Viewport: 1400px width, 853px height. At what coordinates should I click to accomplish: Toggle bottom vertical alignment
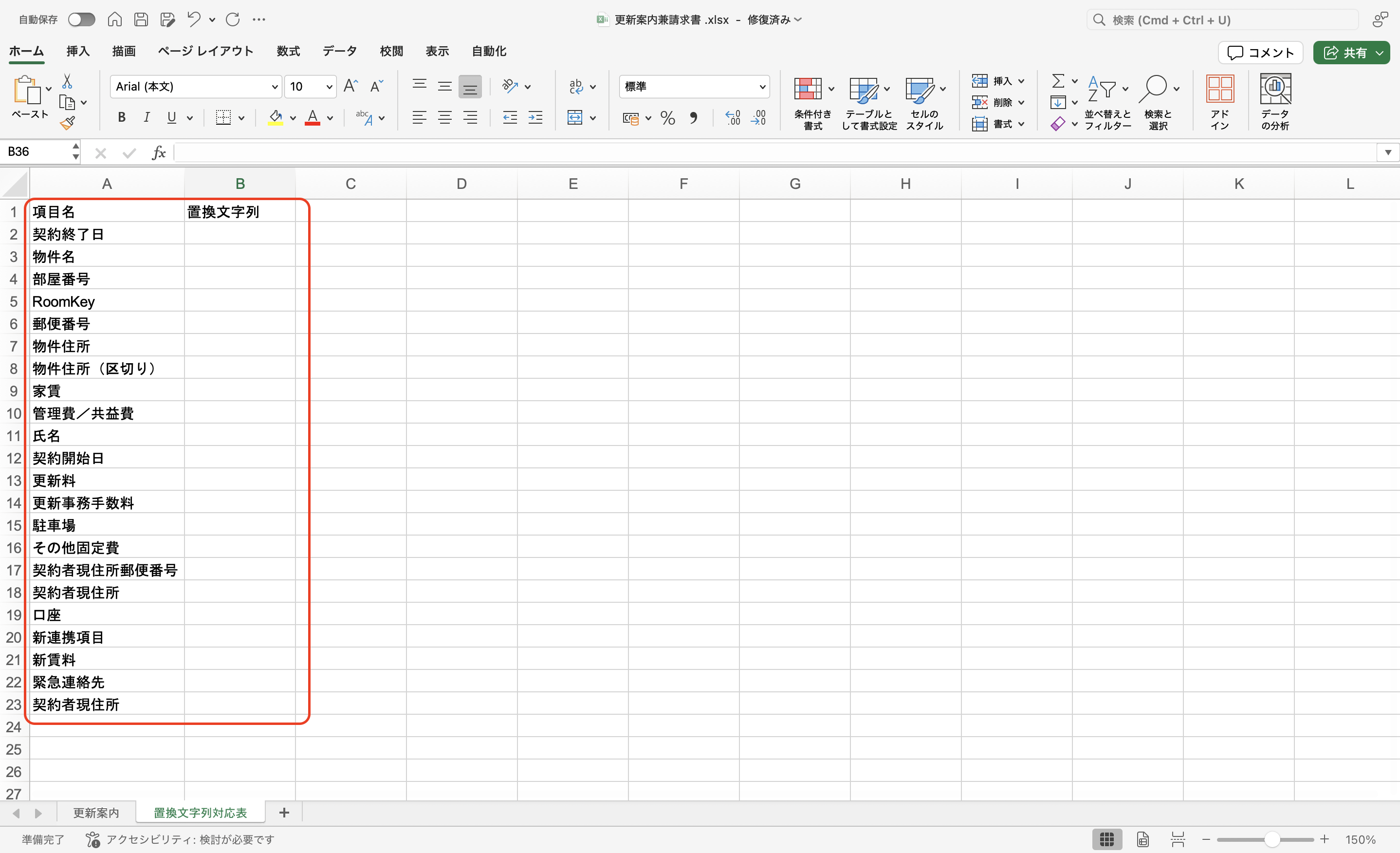470,86
